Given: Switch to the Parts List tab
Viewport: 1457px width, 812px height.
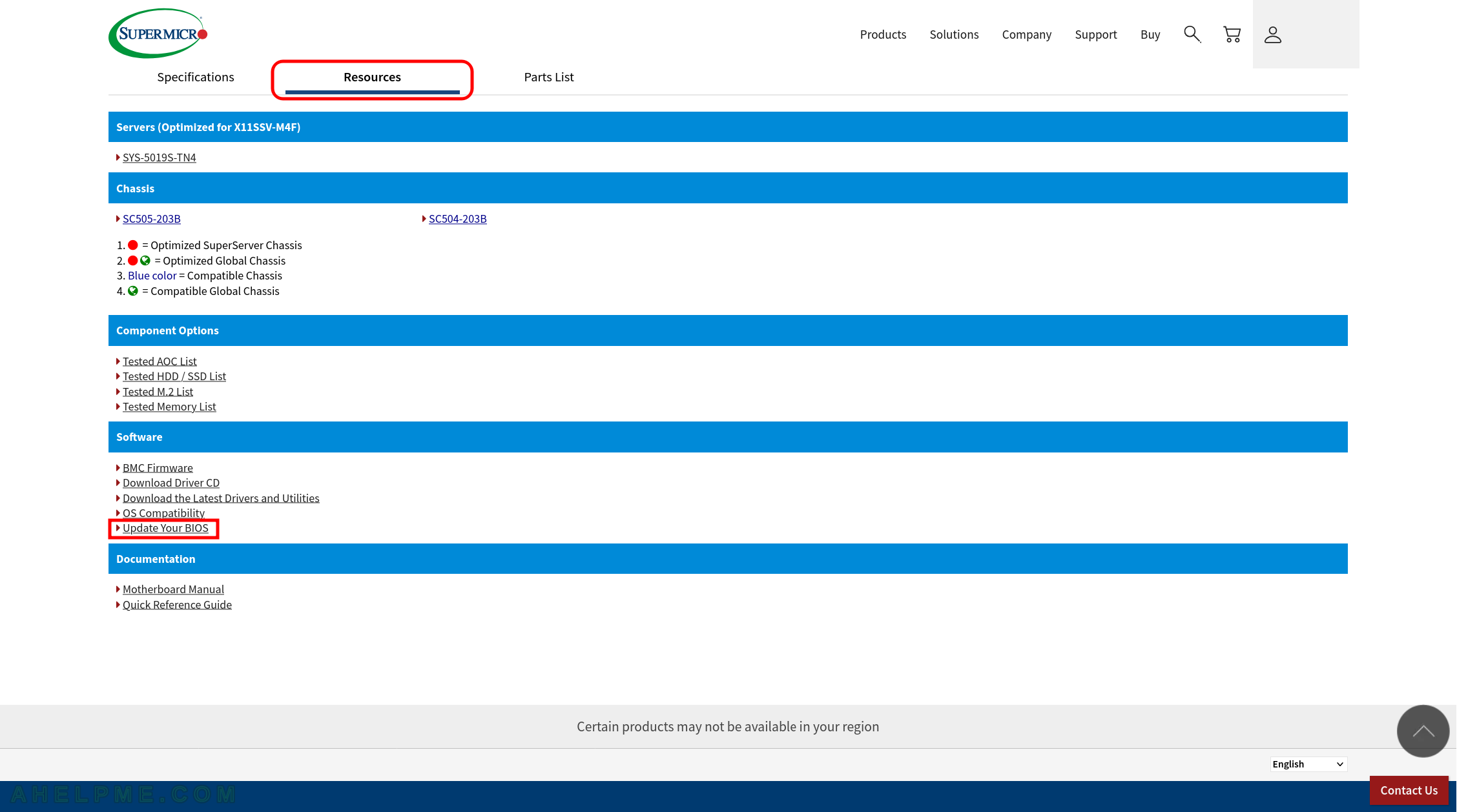Looking at the screenshot, I should point(548,77).
